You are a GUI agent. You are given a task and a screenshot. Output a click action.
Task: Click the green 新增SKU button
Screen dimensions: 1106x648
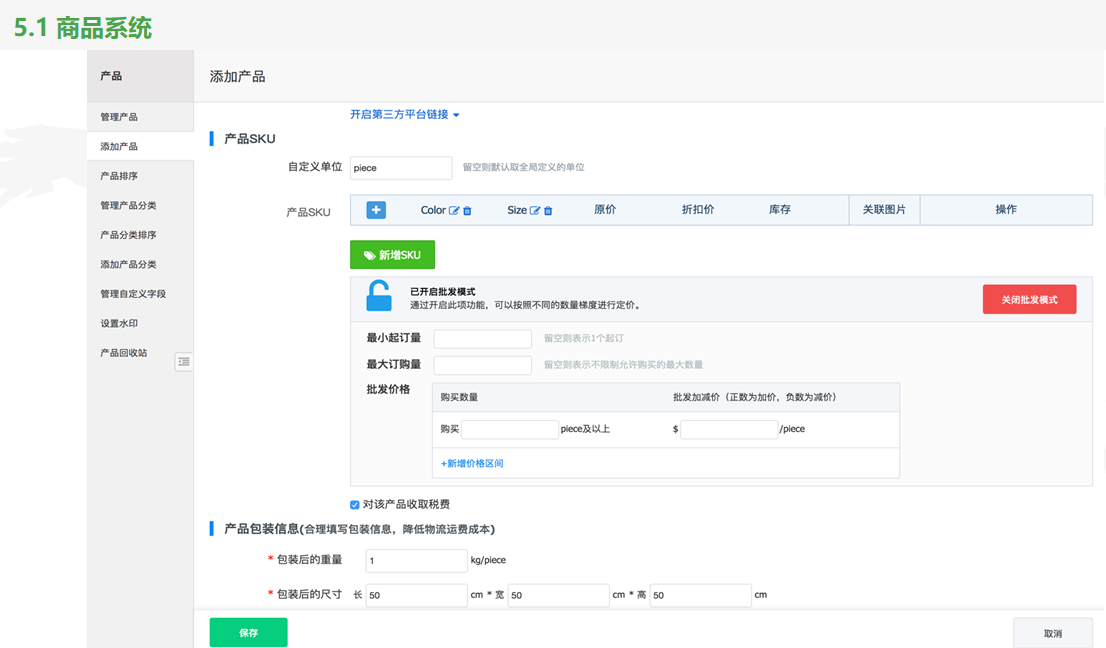coord(392,255)
